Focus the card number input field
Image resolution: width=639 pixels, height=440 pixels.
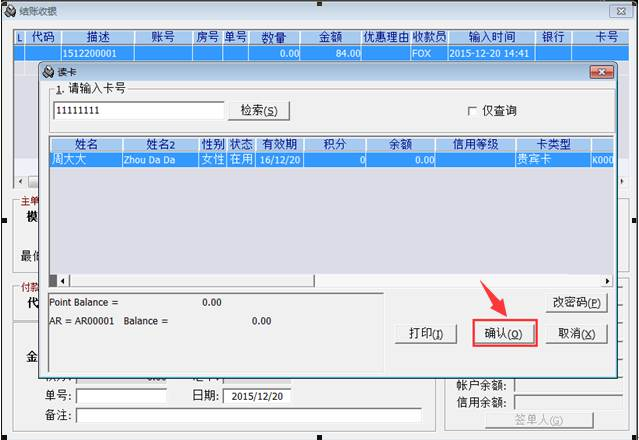coord(137,110)
